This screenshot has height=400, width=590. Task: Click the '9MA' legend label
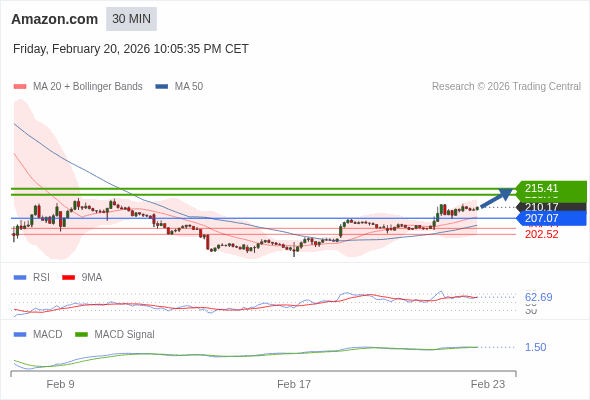pos(92,278)
